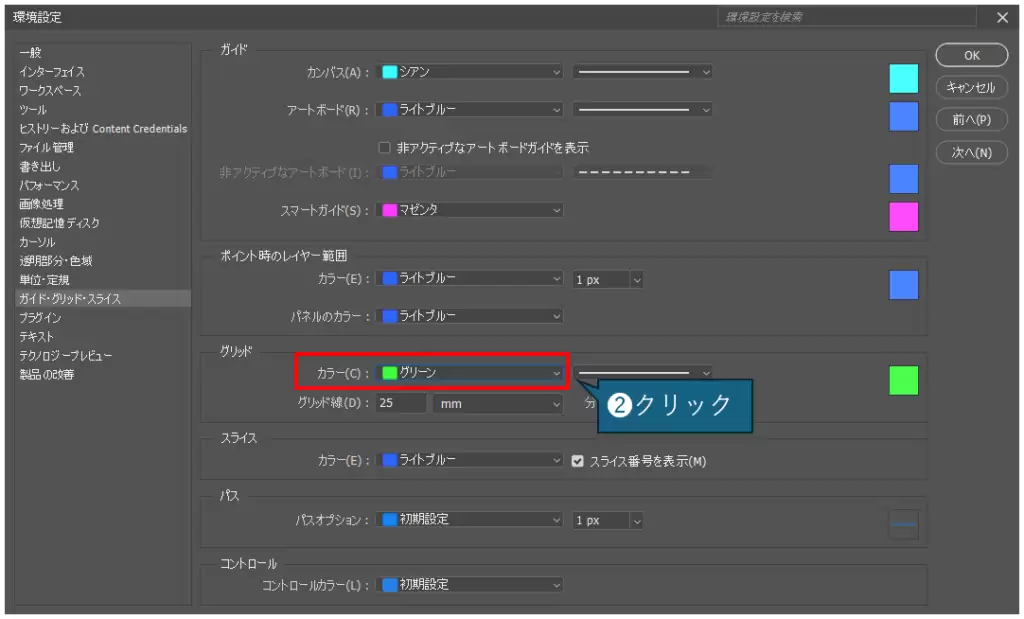The image size is (1024, 619).
Task: Click the blue Artboard guide color swatch
Action: 903,116
